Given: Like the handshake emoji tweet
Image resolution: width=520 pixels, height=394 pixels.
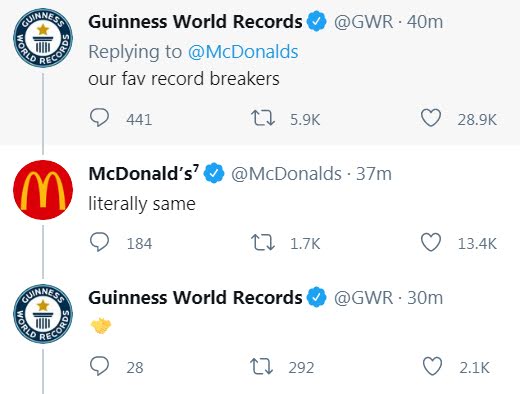Looking at the screenshot, I should (x=432, y=366).
